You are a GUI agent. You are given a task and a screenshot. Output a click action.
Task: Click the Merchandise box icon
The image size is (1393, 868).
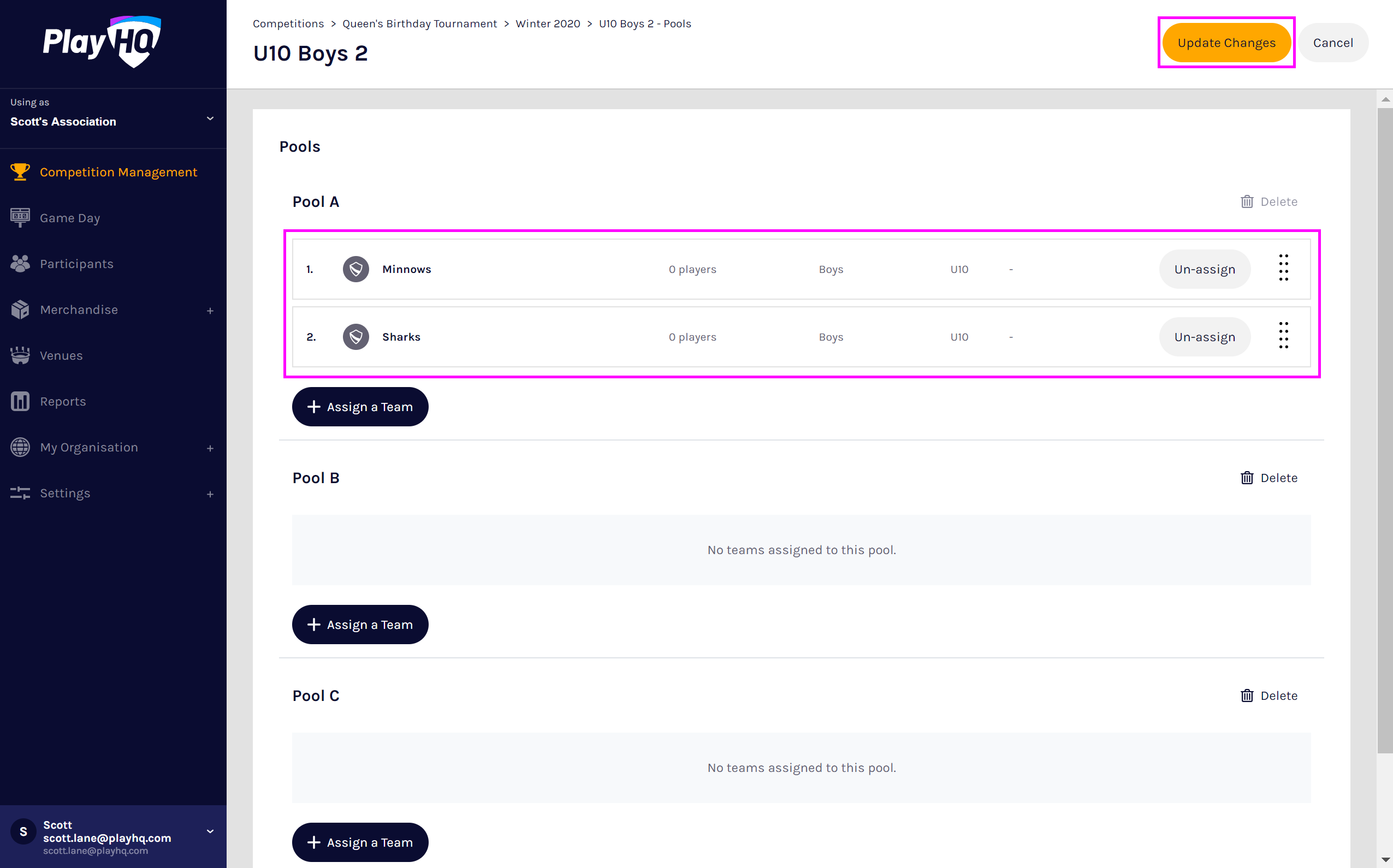point(20,310)
